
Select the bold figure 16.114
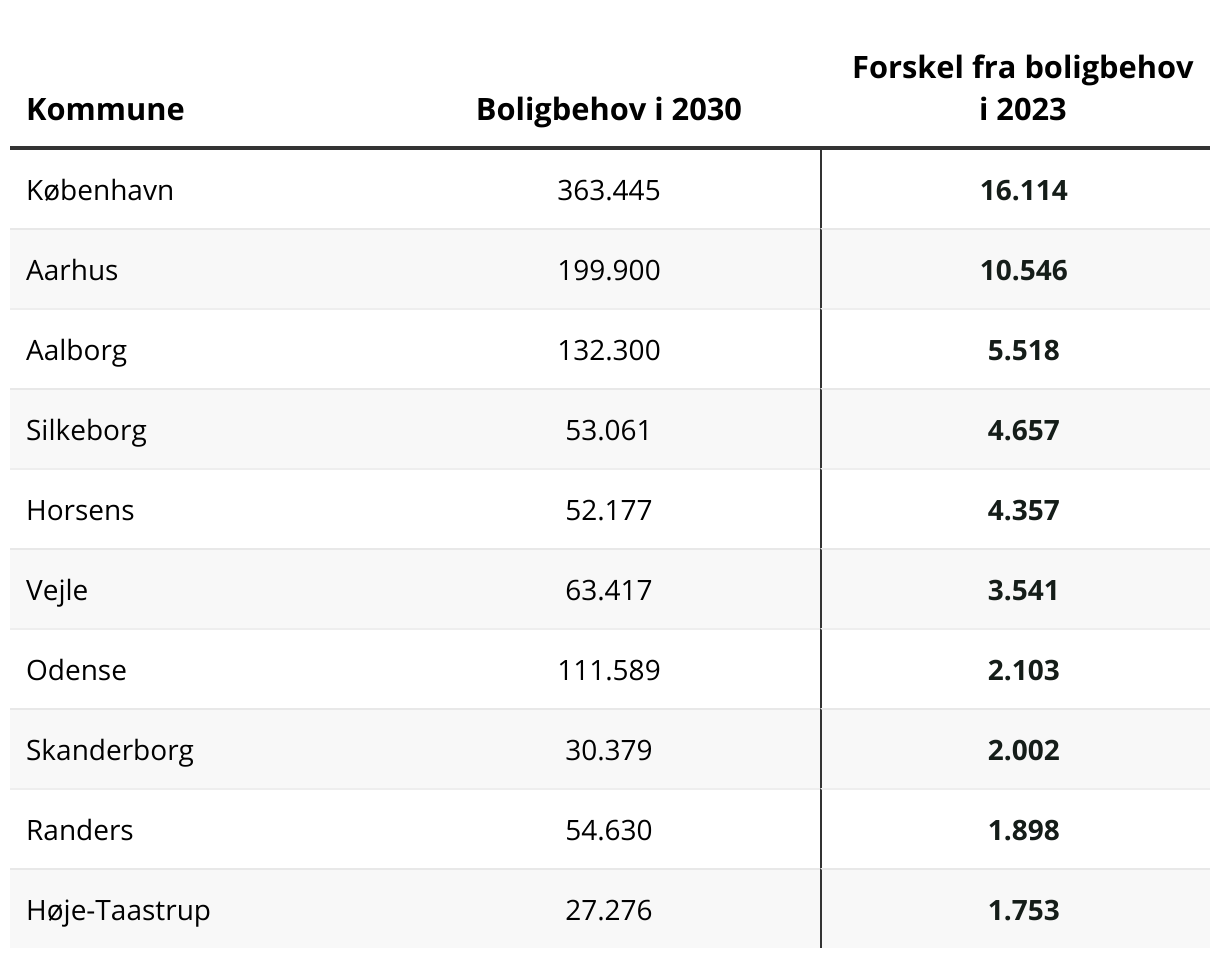pyautogui.click(x=1024, y=190)
